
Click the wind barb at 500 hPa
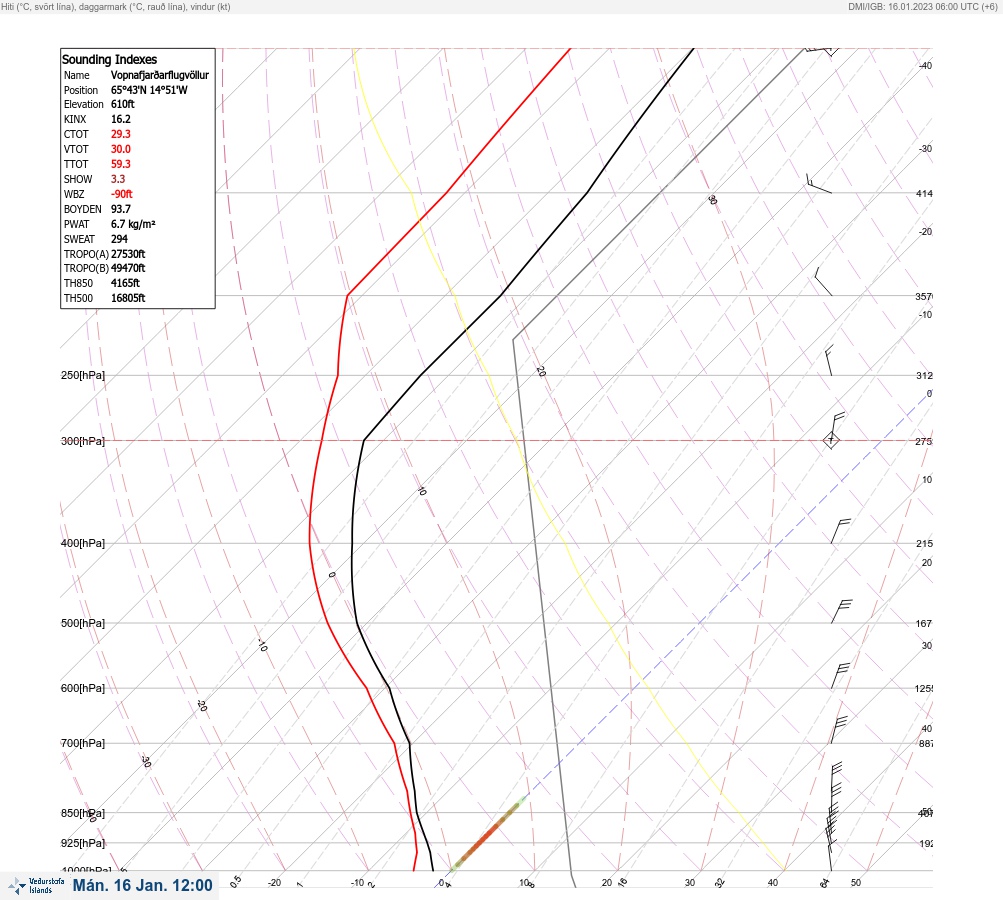(842, 611)
